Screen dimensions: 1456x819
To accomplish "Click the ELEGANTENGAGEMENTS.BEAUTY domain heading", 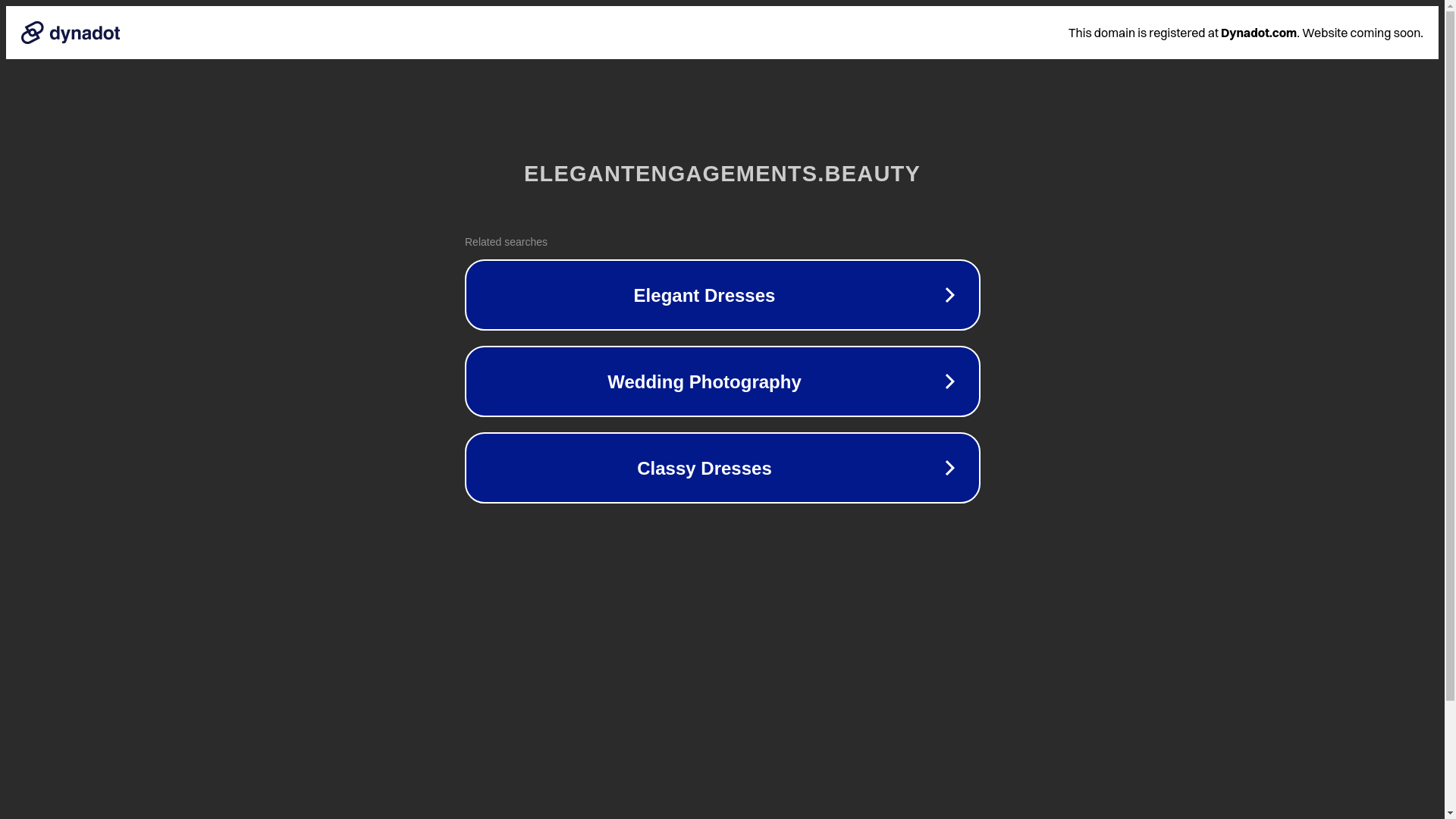I will point(722,174).
